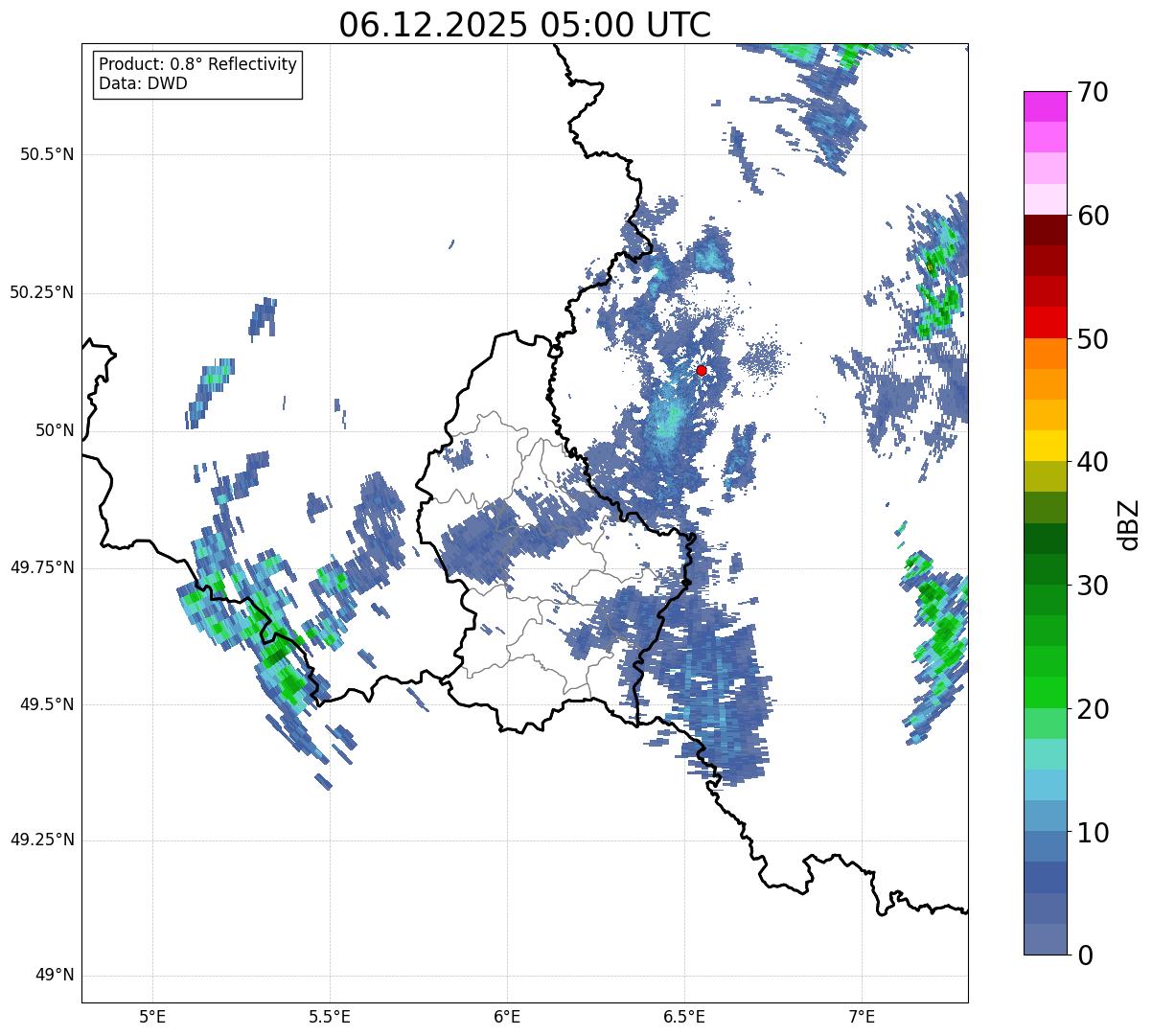The height and width of the screenshot is (1036, 1152).
Task: Click the colorbar tick label 0
Action: coord(1085,955)
